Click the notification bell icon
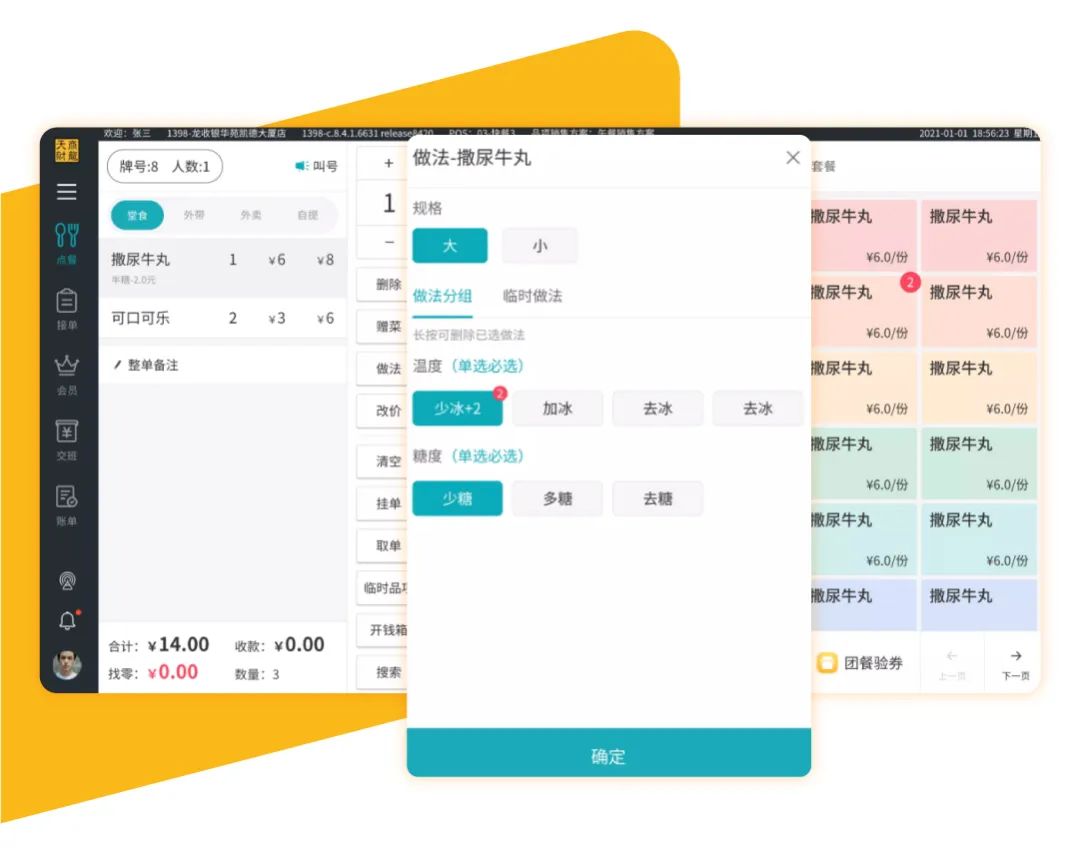 pos(67,620)
